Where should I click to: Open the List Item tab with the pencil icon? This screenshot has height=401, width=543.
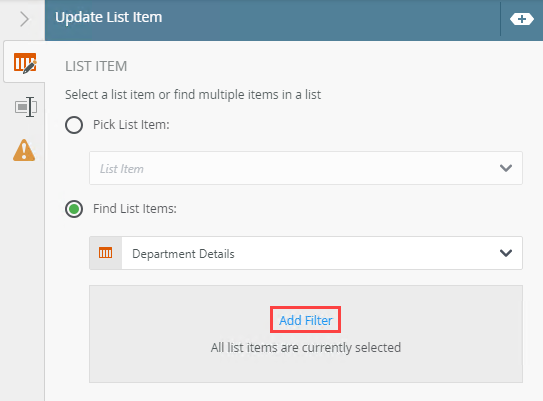25,63
